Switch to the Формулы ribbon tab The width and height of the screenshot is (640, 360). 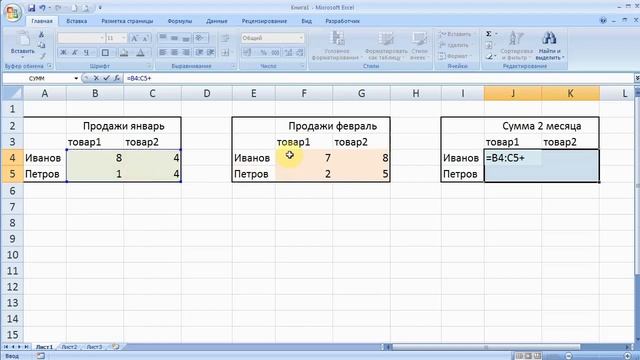[x=180, y=21]
